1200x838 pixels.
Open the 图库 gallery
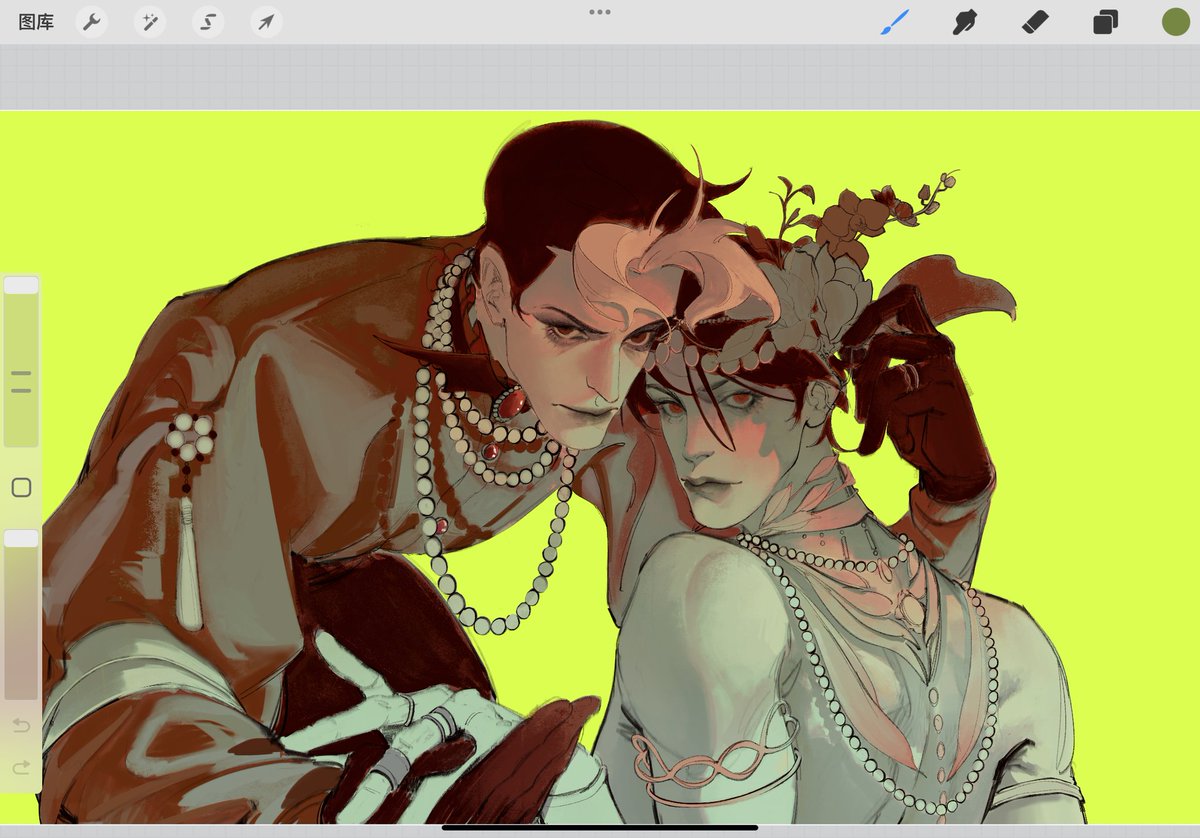[36, 22]
